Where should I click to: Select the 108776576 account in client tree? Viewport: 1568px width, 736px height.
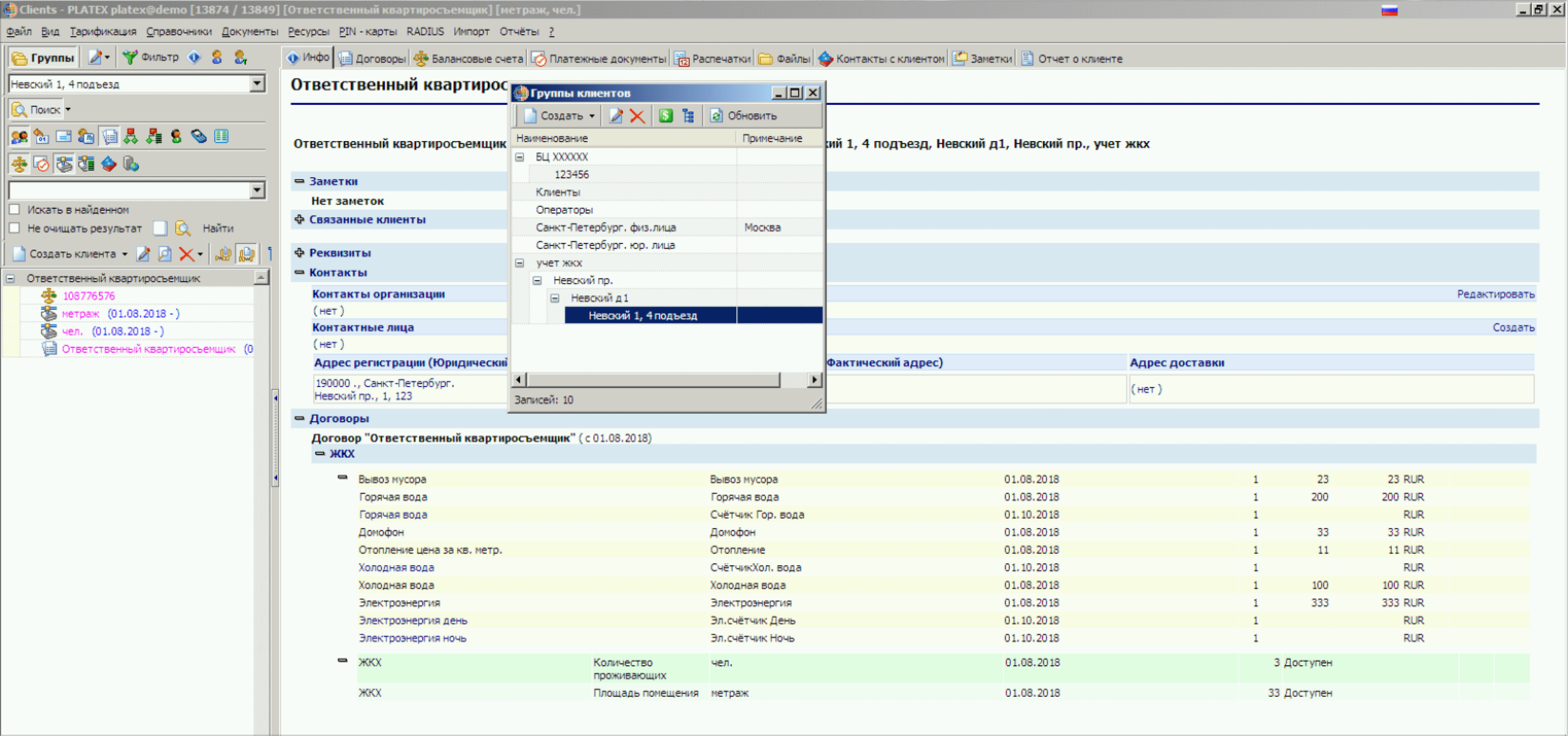click(89, 296)
